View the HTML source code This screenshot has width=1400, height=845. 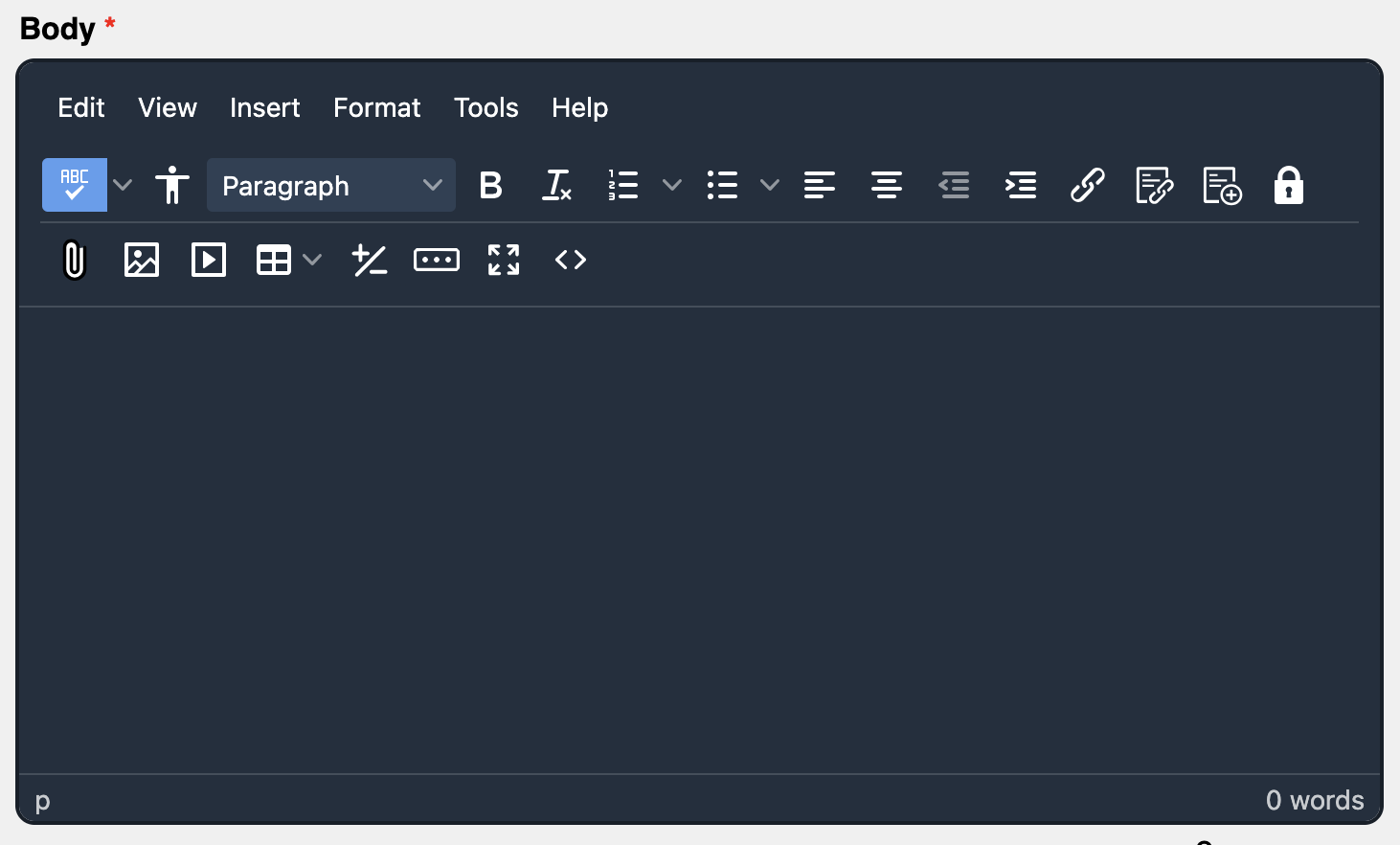pyautogui.click(x=570, y=259)
